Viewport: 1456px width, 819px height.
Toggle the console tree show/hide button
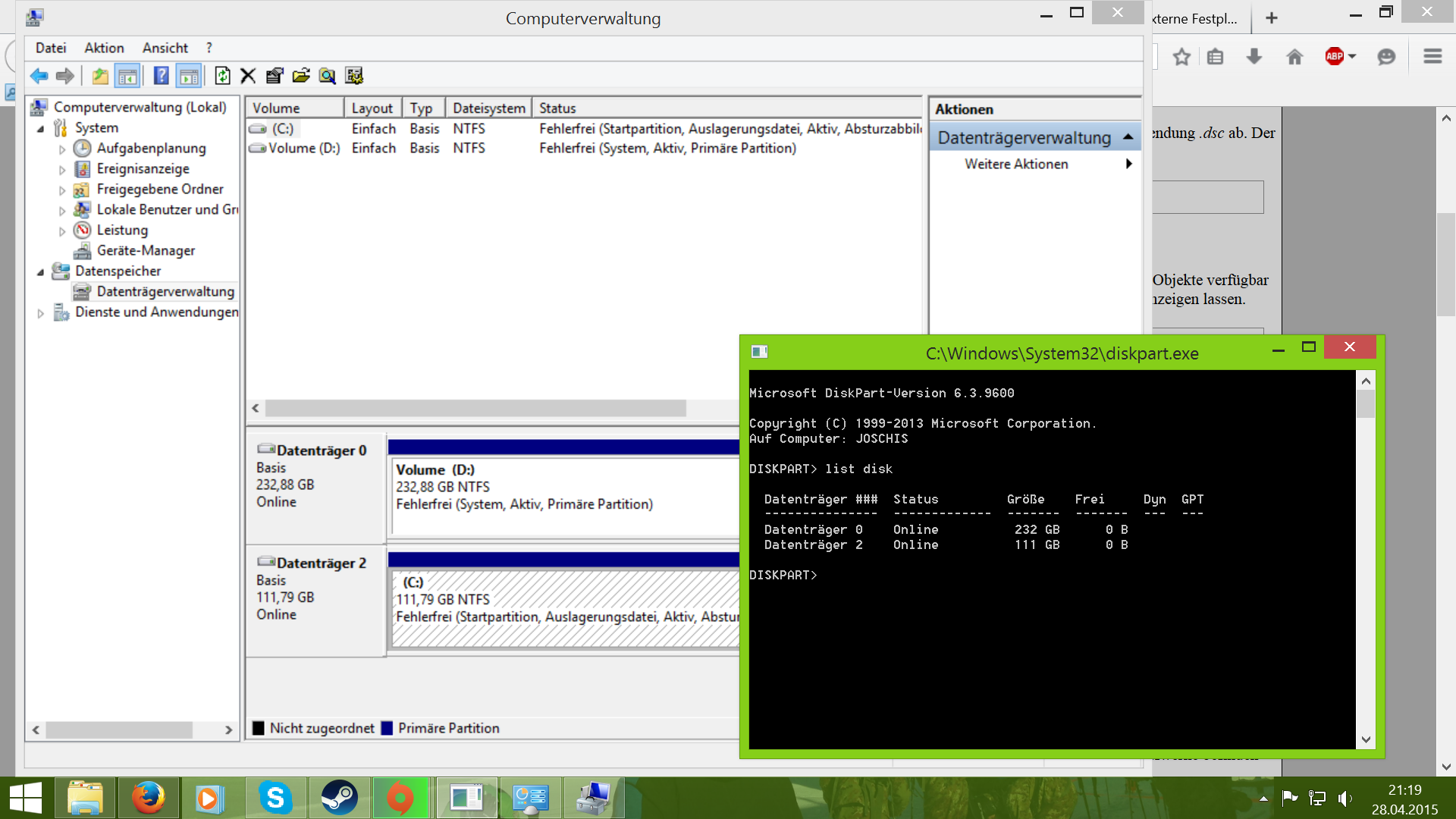127,76
